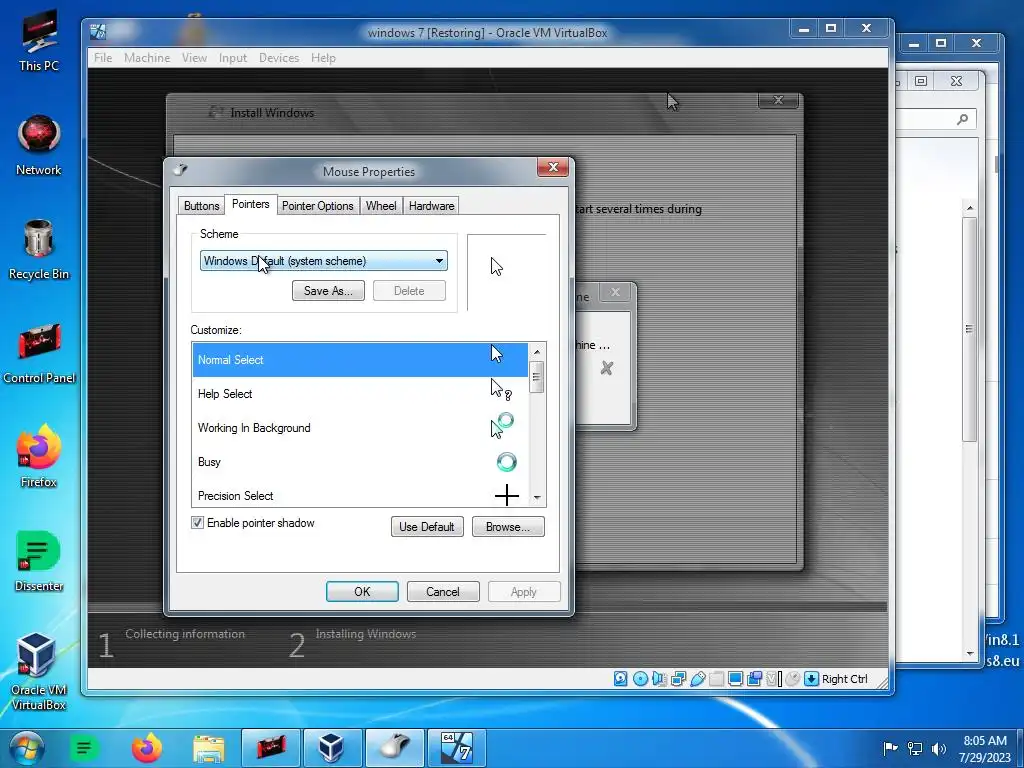This screenshot has width=1024, height=768.
Task: Launch Firefox from the desktop icon
Action: pos(39,456)
